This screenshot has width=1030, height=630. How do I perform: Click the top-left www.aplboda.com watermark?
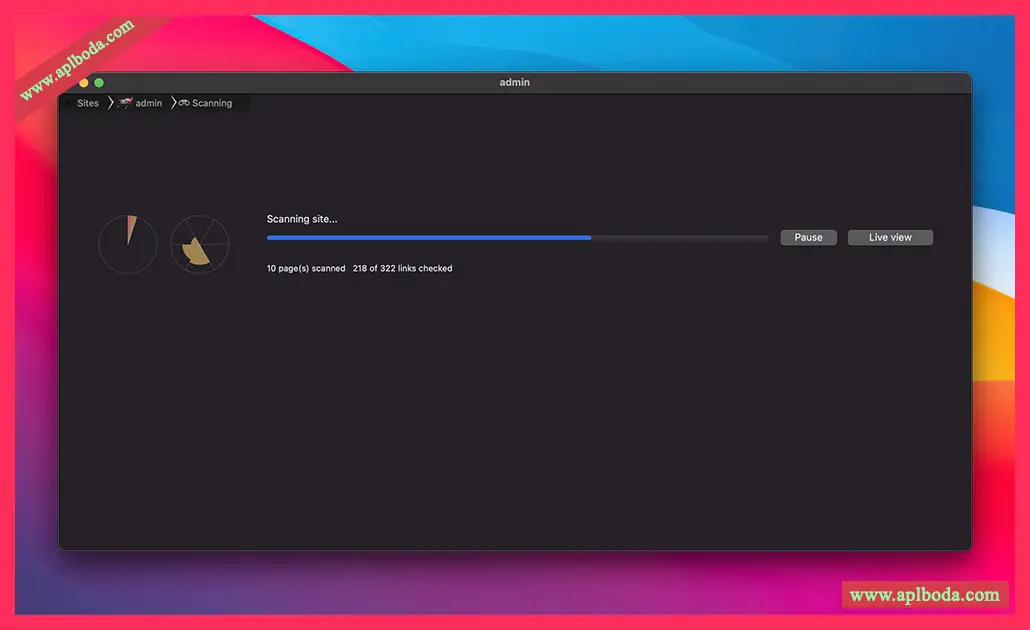(x=77, y=60)
